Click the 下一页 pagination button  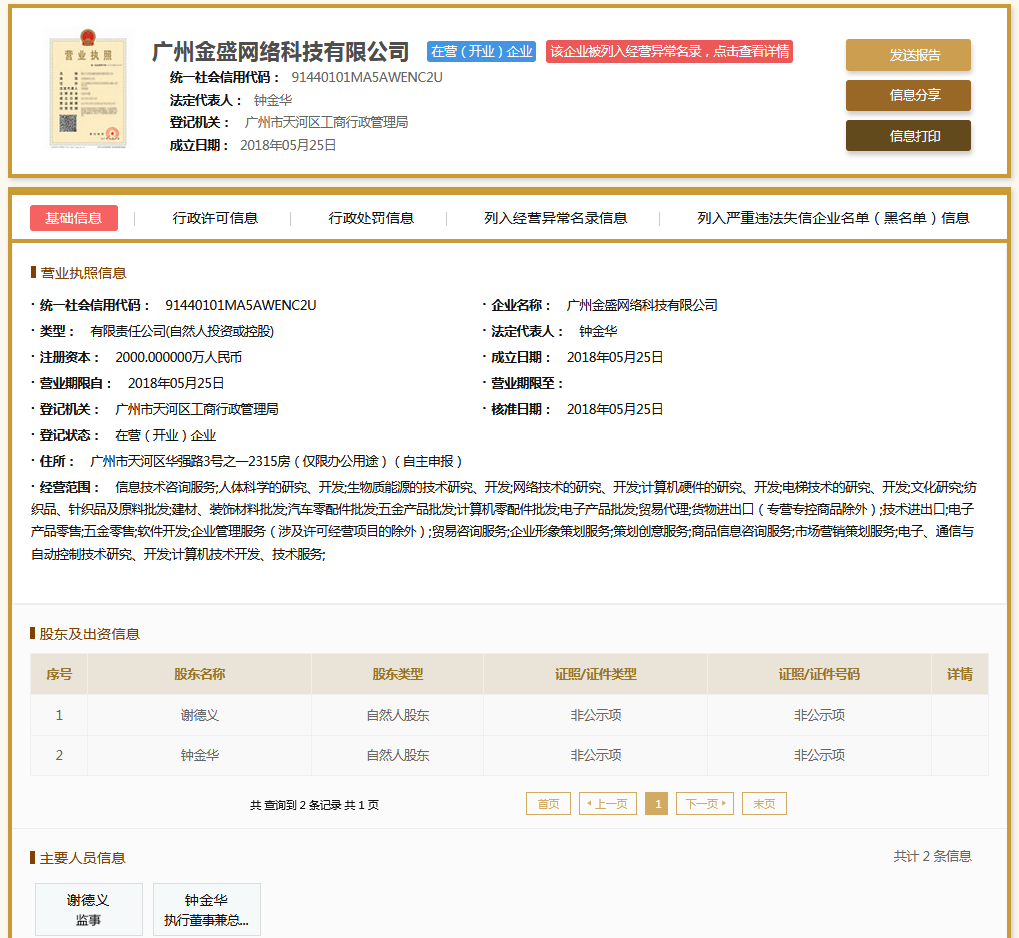tap(704, 803)
